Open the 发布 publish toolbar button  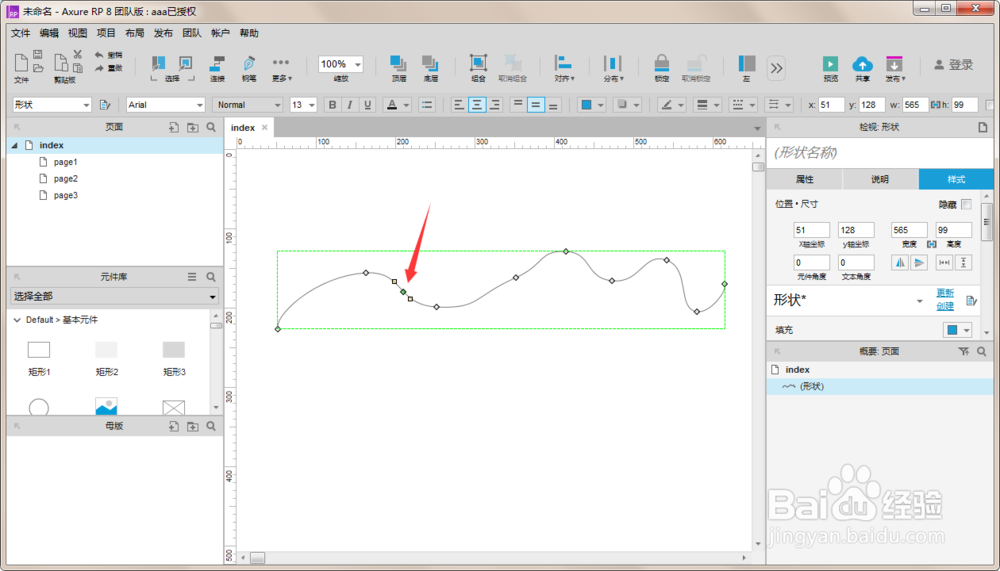(895, 68)
